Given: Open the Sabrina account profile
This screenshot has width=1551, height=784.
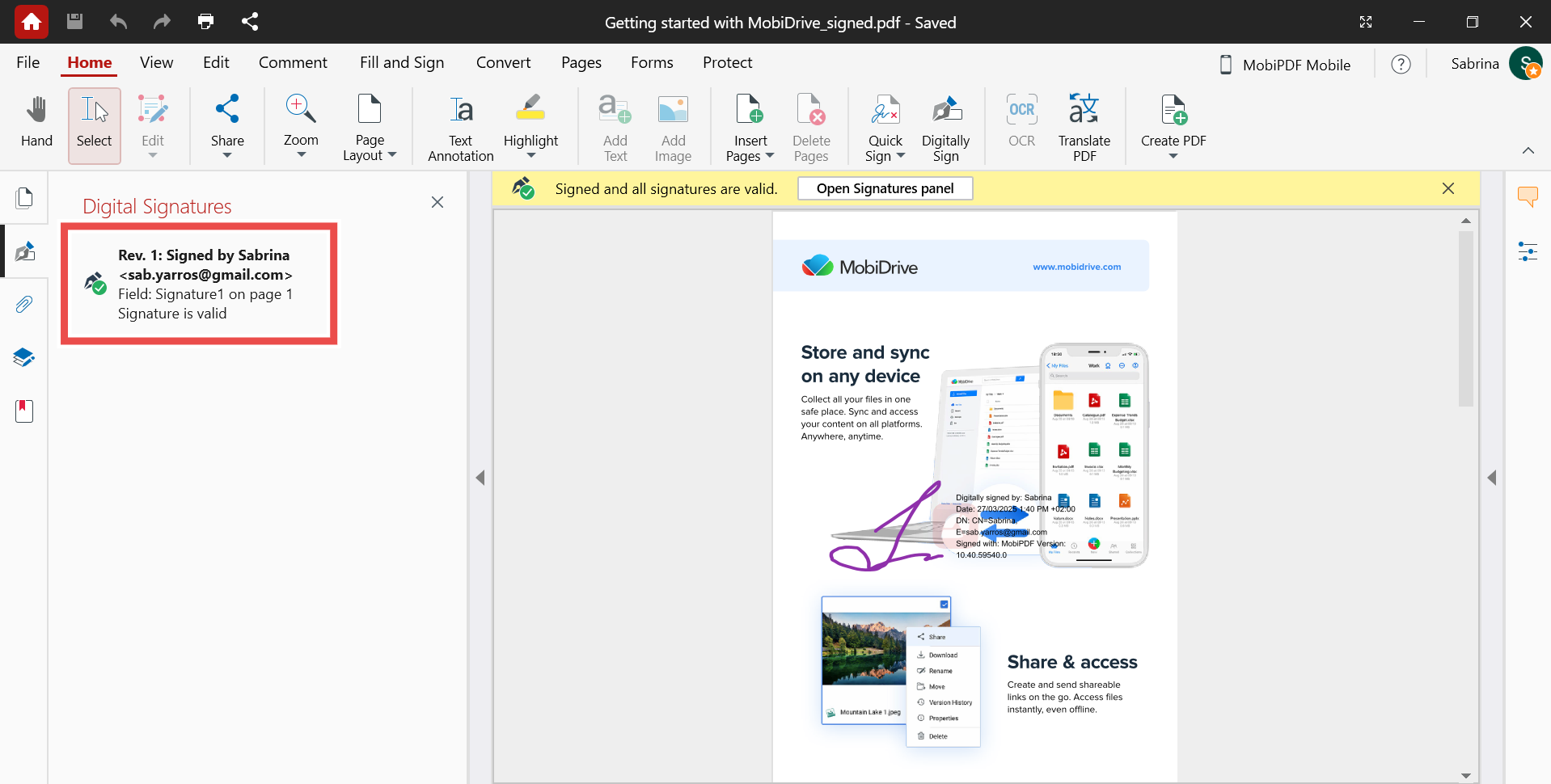Looking at the screenshot, I should click(x=1495, y=64).
